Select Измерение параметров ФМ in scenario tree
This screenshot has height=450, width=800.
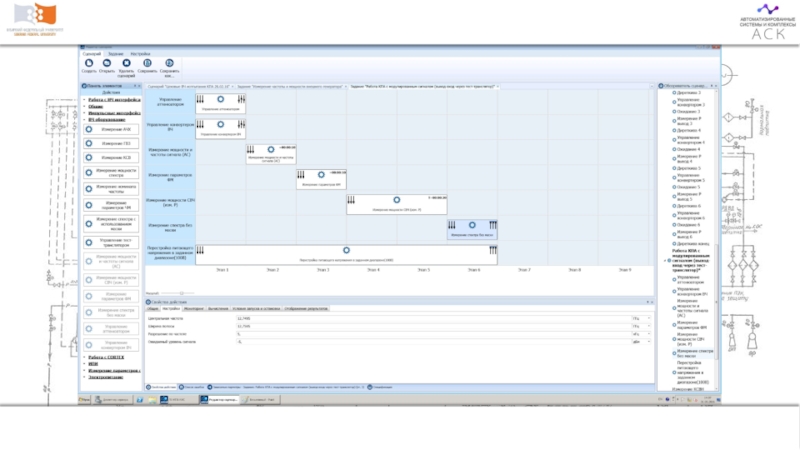click(x=691, y=325)
